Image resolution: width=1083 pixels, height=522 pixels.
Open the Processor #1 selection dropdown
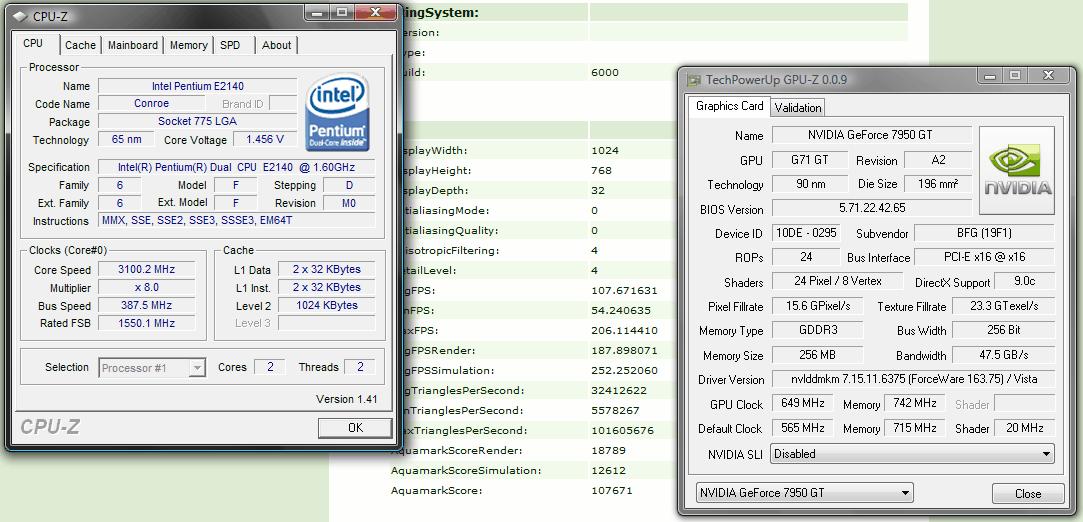pyautogui.click(x=152, y=368)
